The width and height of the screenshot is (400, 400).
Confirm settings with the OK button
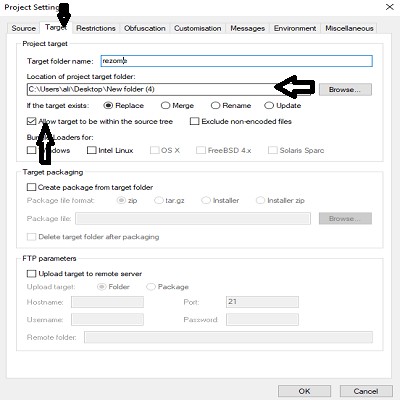[x=304, y=391]
